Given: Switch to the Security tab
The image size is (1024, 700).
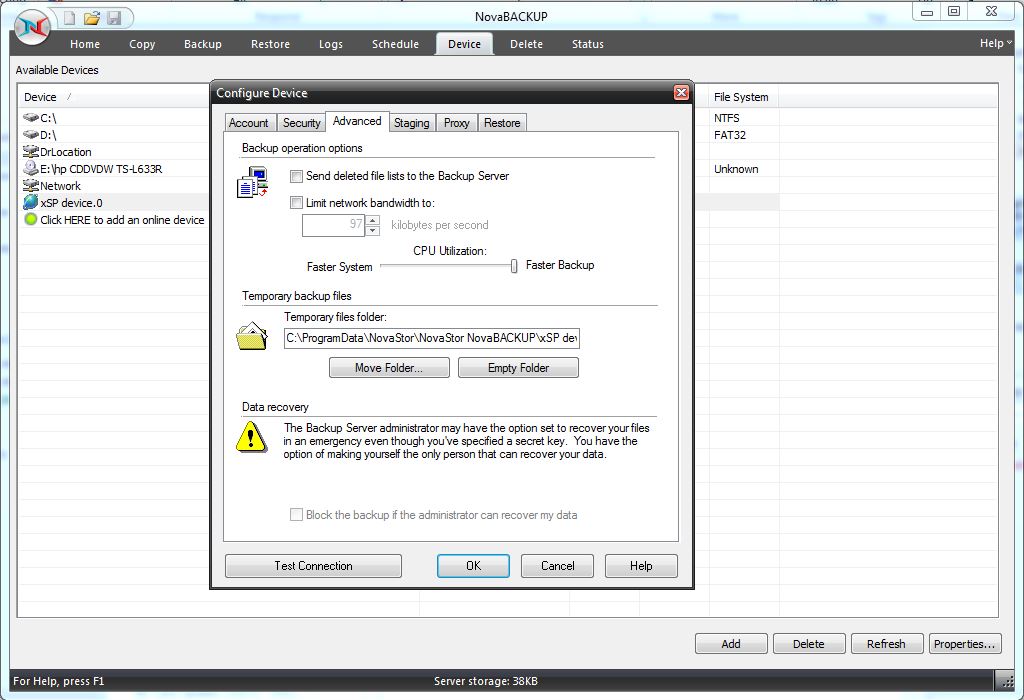Looking at the screenshot, I should point(302,123).
